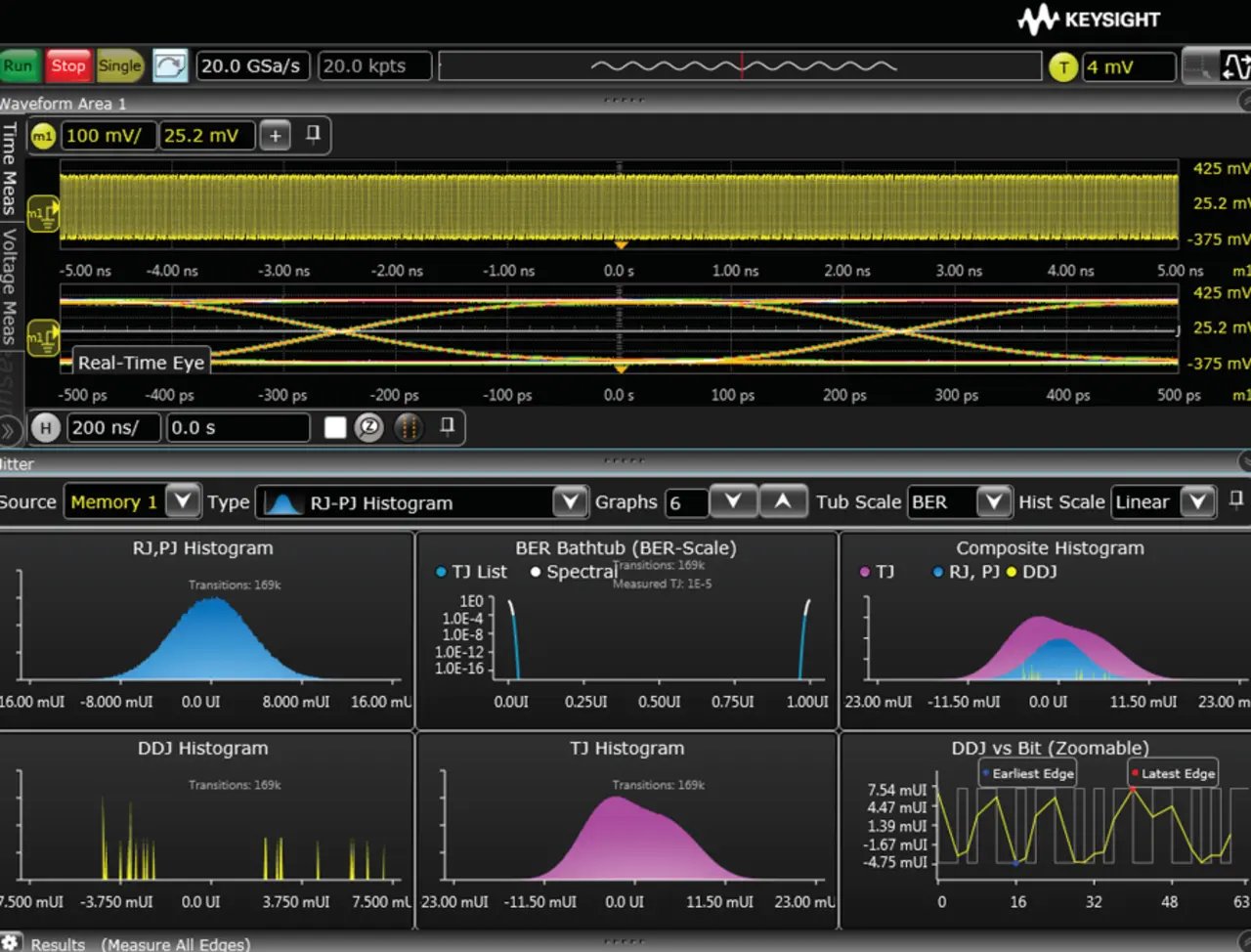Click the magnifier zoom icon
This screenshot has height=952, width=1251.
369,428
